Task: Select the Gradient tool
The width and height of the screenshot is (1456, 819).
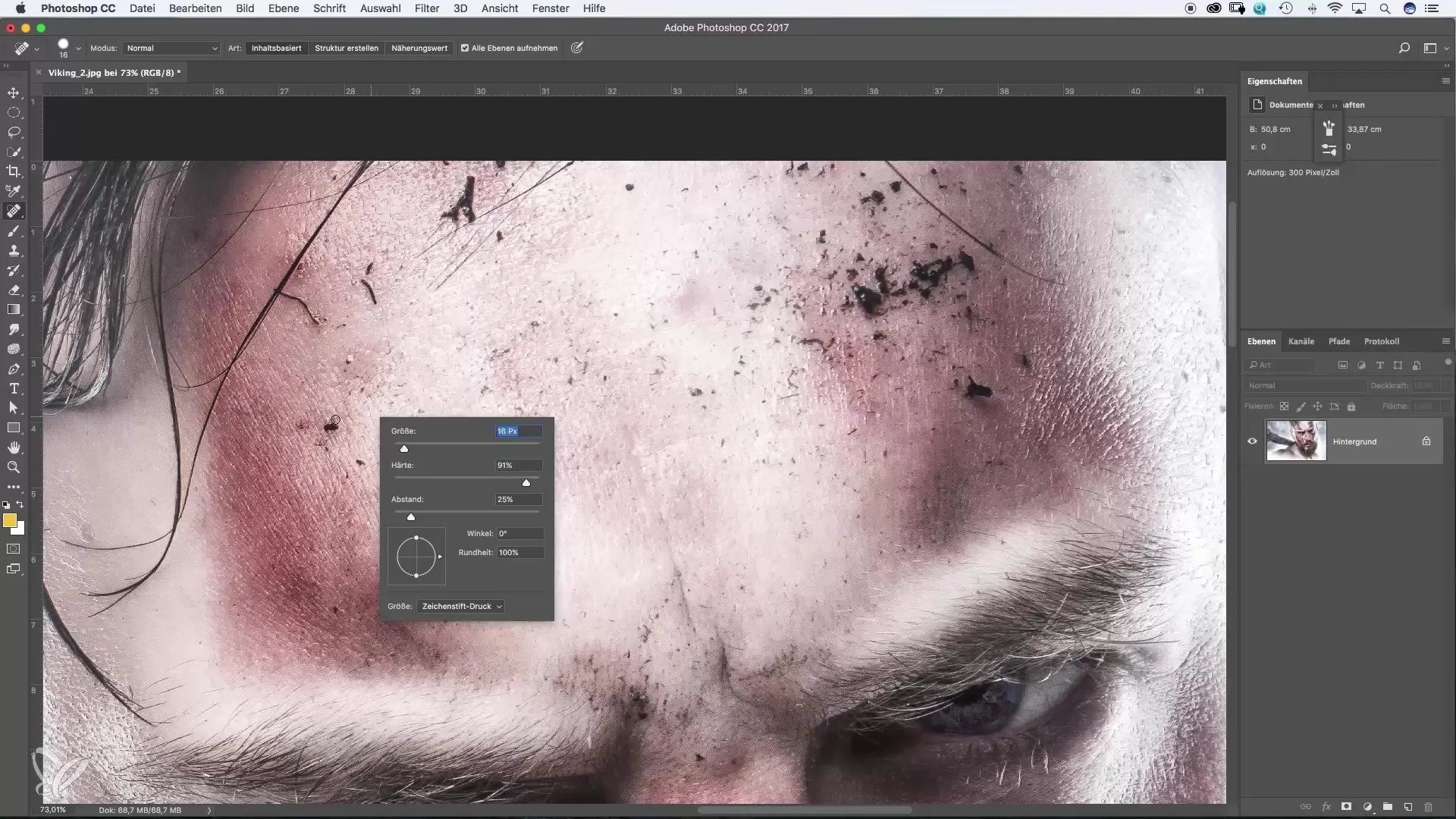Action: point(14,309)
